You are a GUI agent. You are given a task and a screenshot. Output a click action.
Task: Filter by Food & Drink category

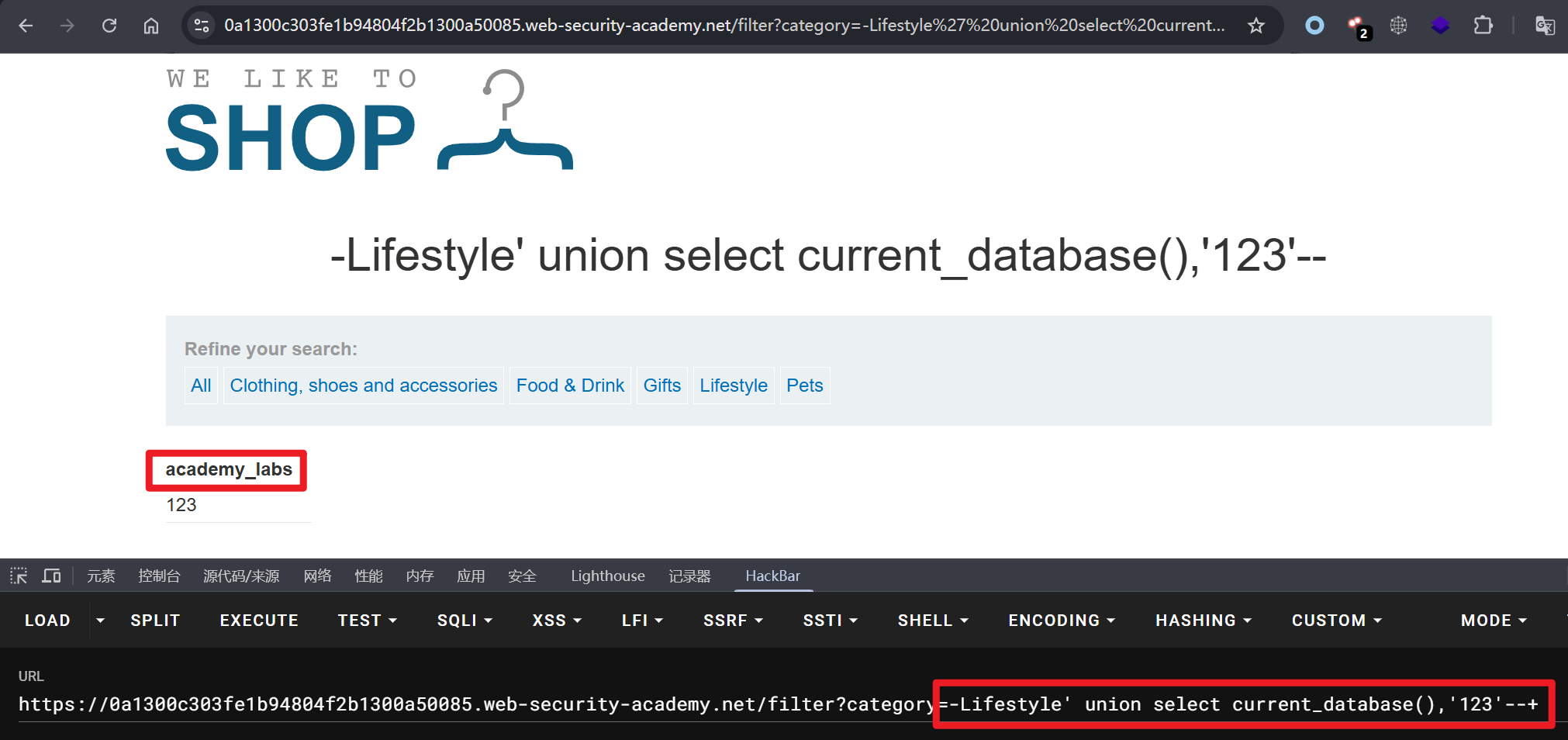pos(570,386)
